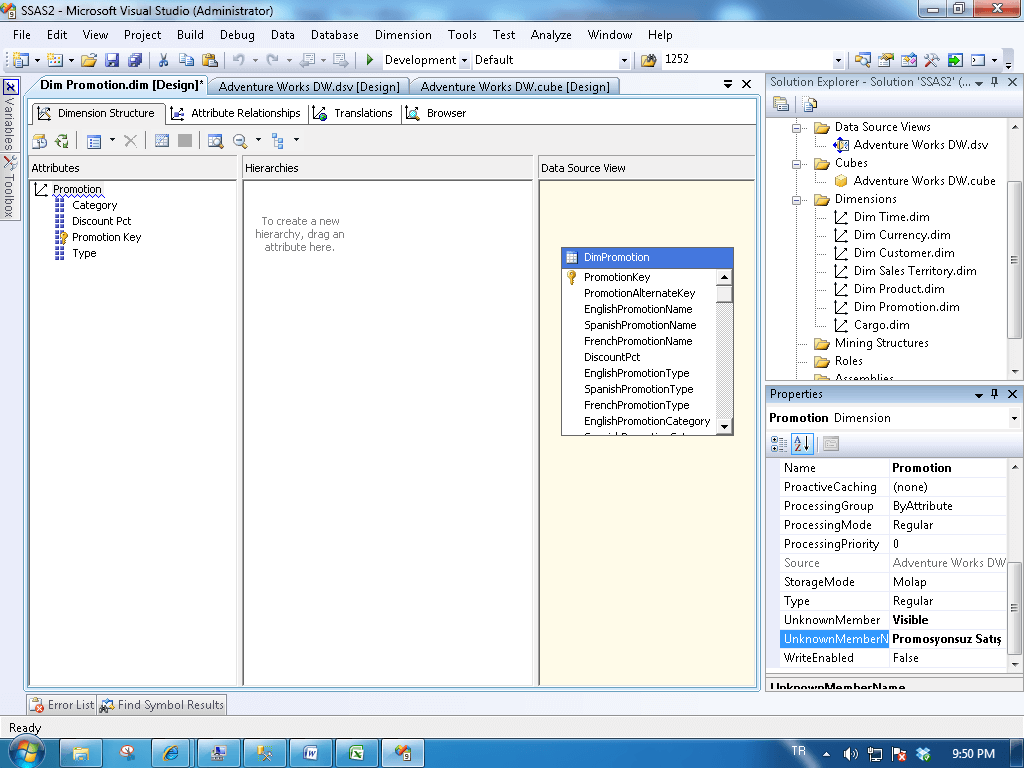
Task: Click the Show All Files icon in Solution Explorer
Action: tap(810, 104)
